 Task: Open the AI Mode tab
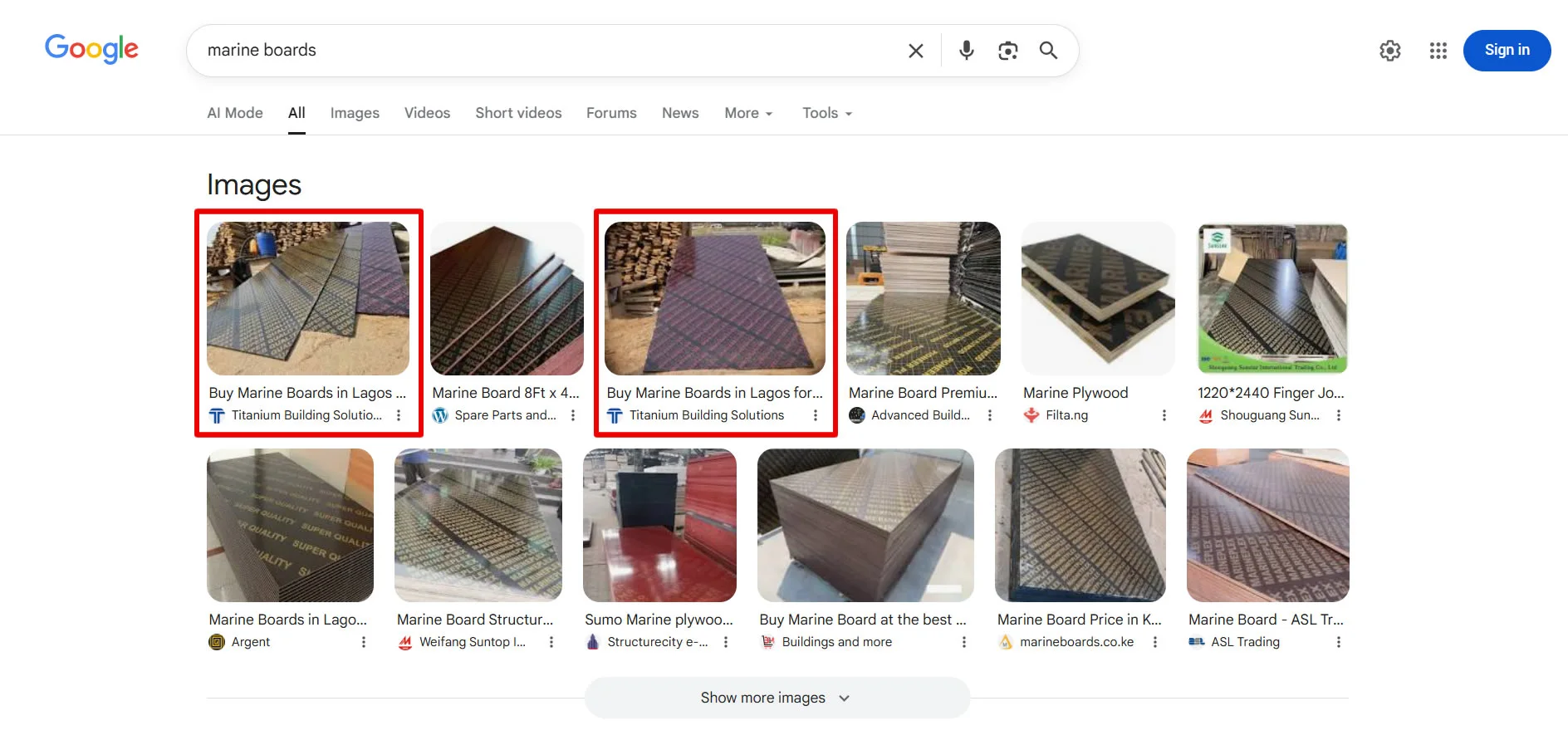[235, 113]
